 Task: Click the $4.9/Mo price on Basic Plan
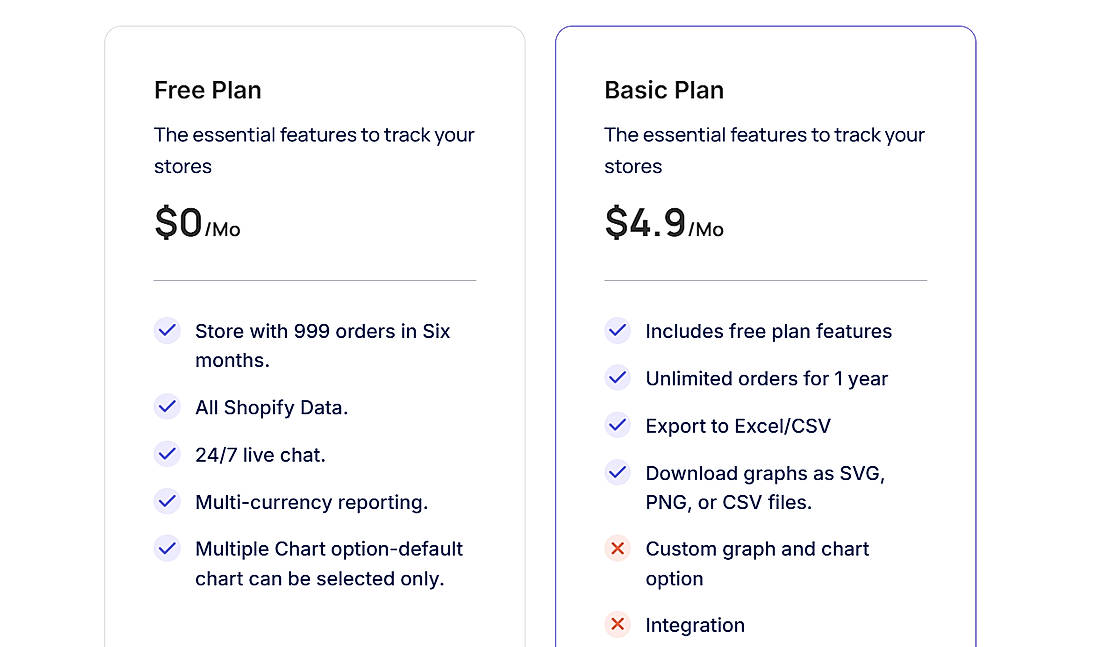664,223
